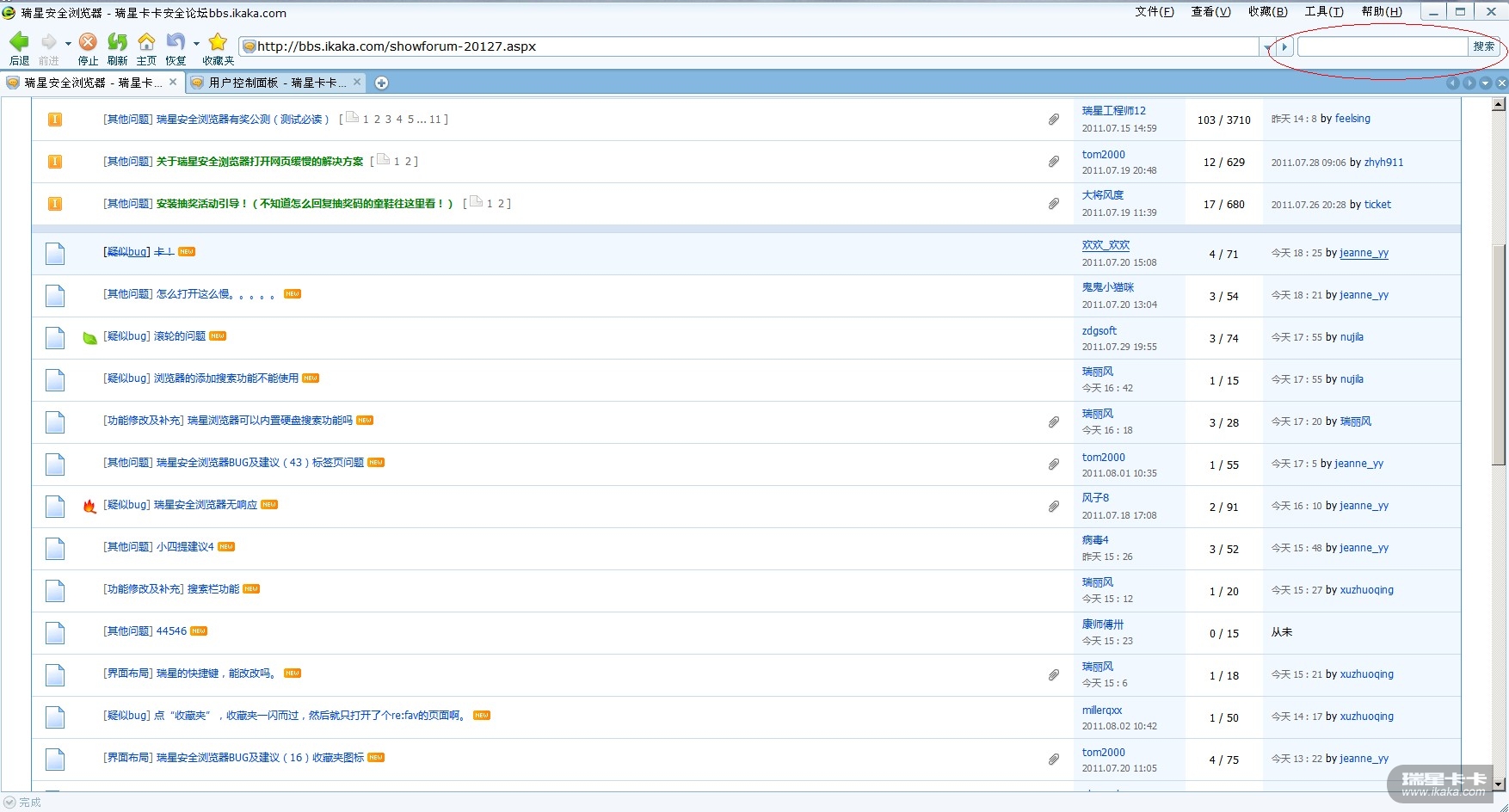Click the 恢复 restore icon
The height and width of the screenshot is (812, 1509).
tap(176, 42)
